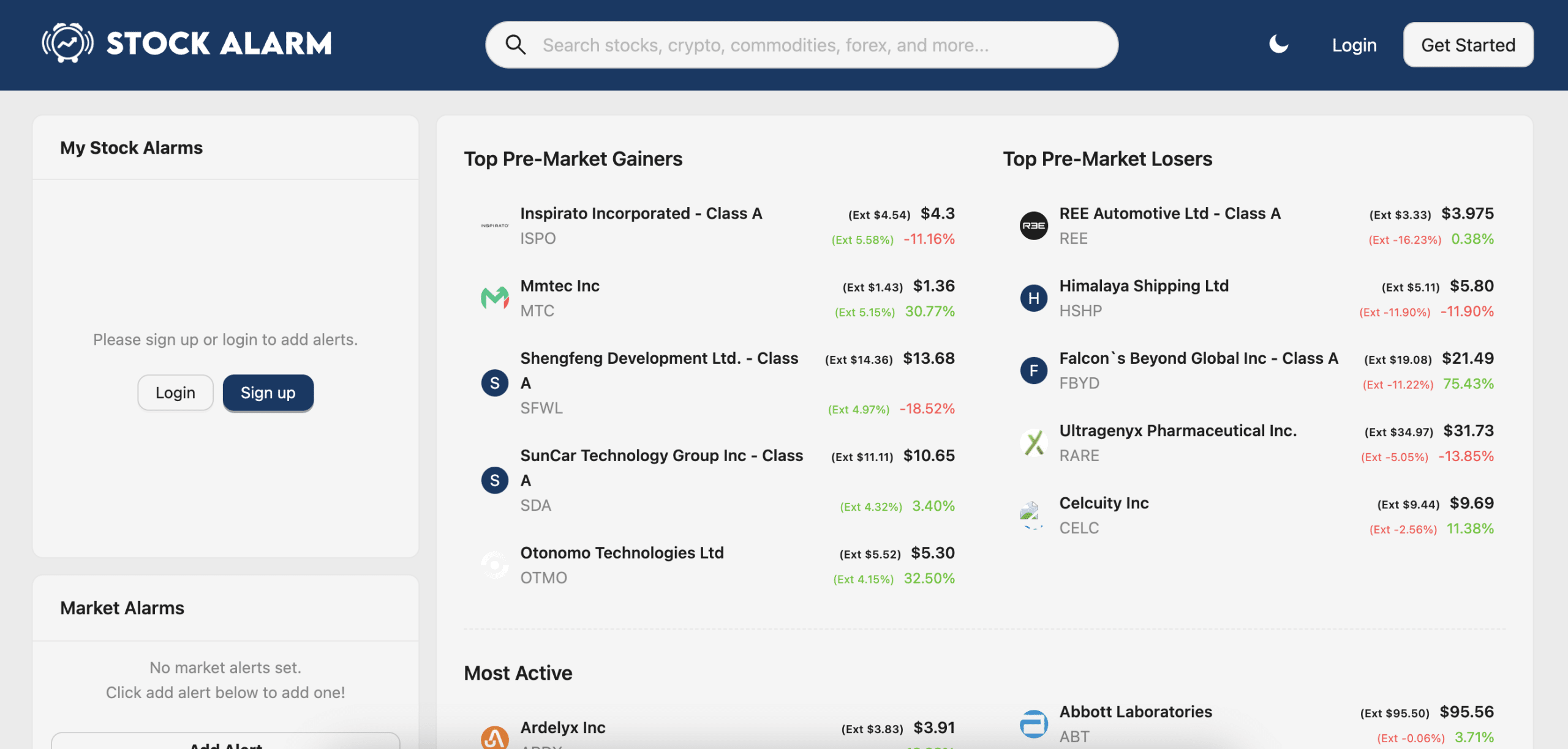The height and width of the screenshot is (749, 1568).
Task: Click the $13.68 price for Shengfeng
Action: (x=929, y=358)
